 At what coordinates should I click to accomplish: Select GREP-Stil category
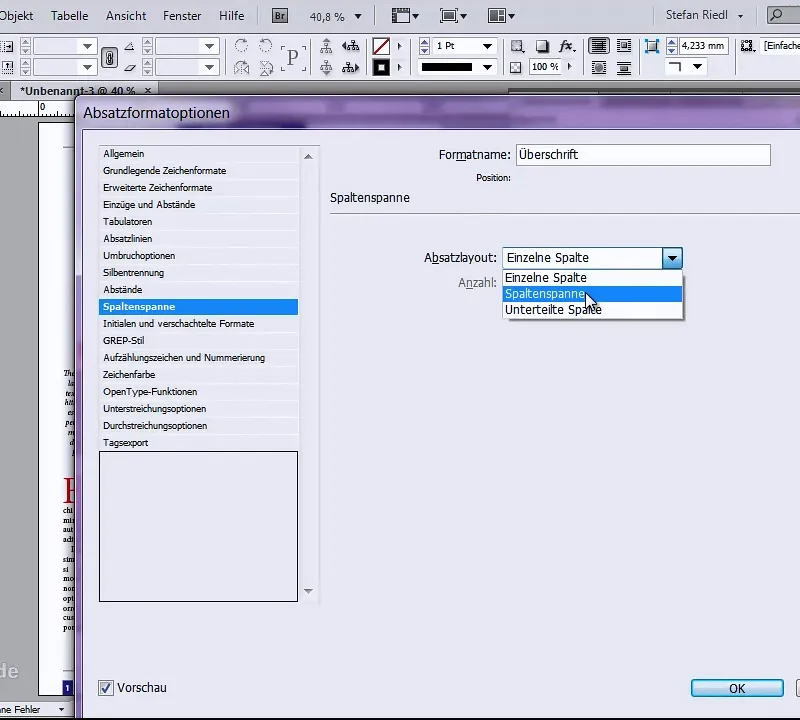coord(198,340)
